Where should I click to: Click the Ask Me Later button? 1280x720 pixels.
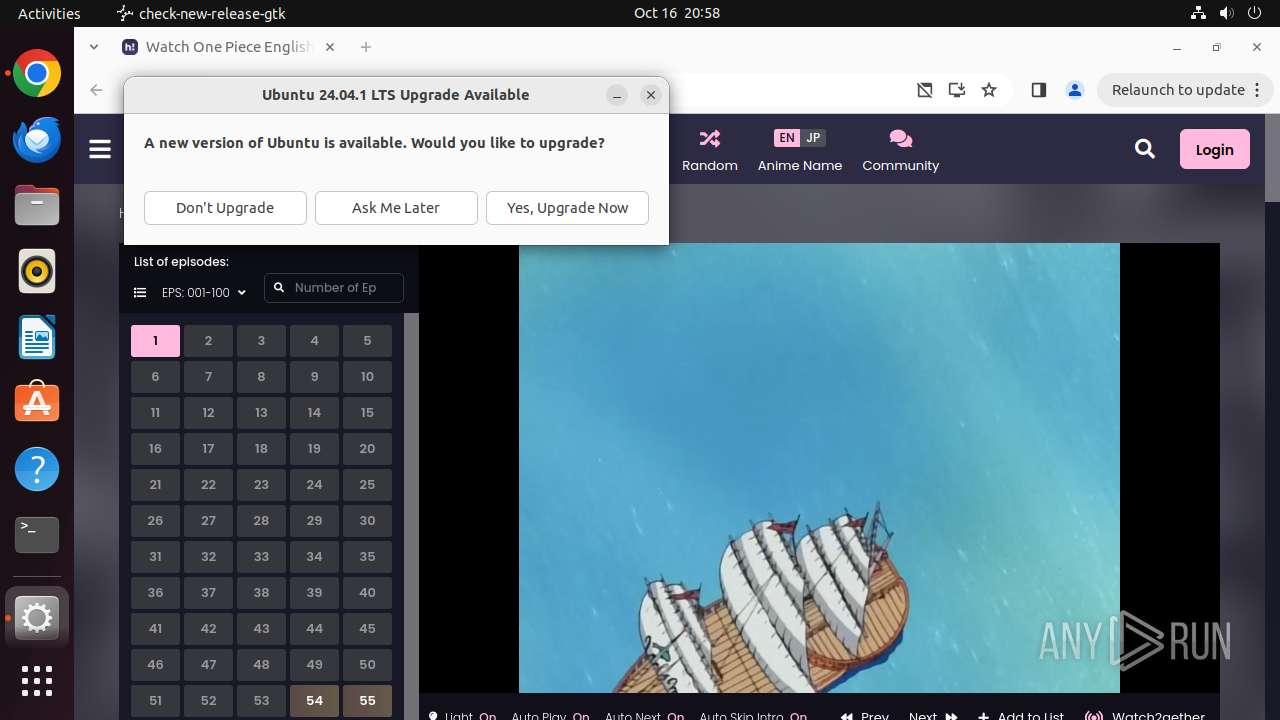click(396, 208)
